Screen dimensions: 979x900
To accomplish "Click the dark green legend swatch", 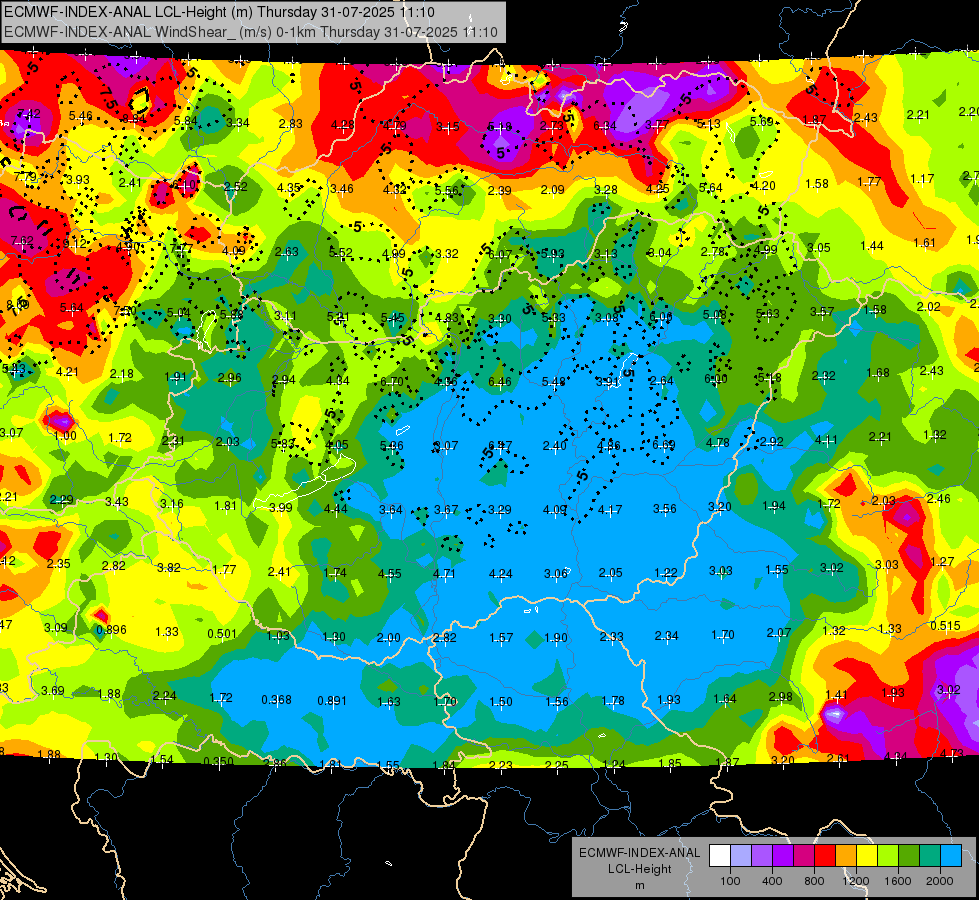I will click(x=908, y=856).
